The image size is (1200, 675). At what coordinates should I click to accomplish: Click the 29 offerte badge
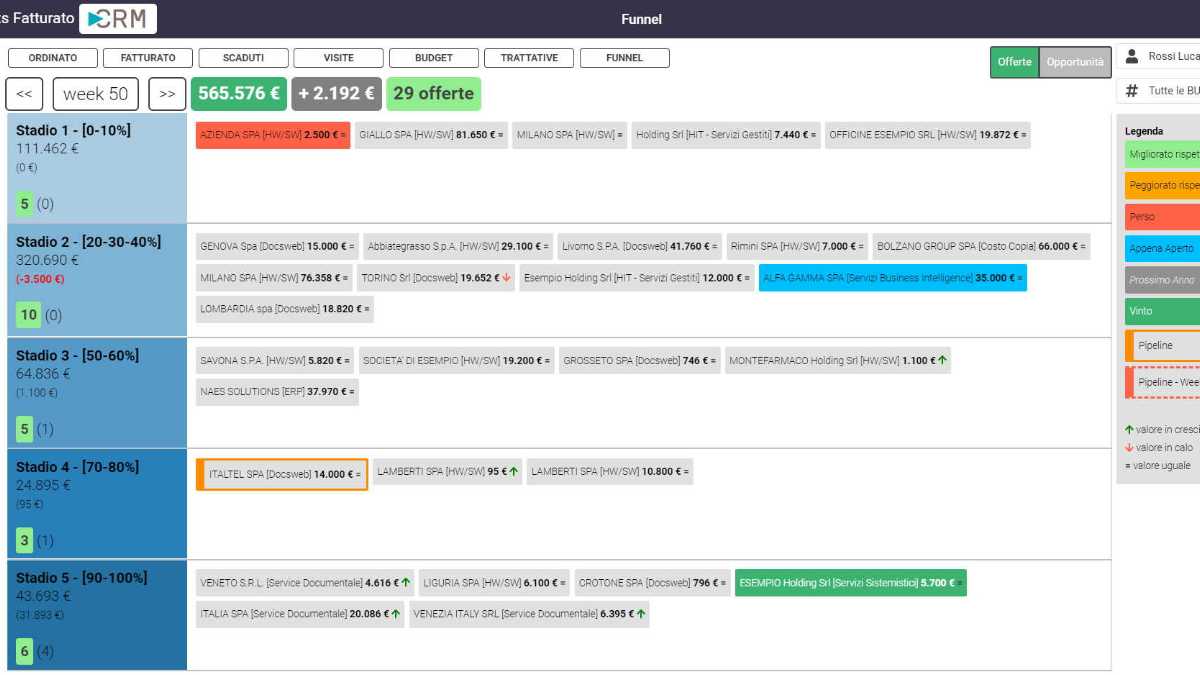[433, 94]
